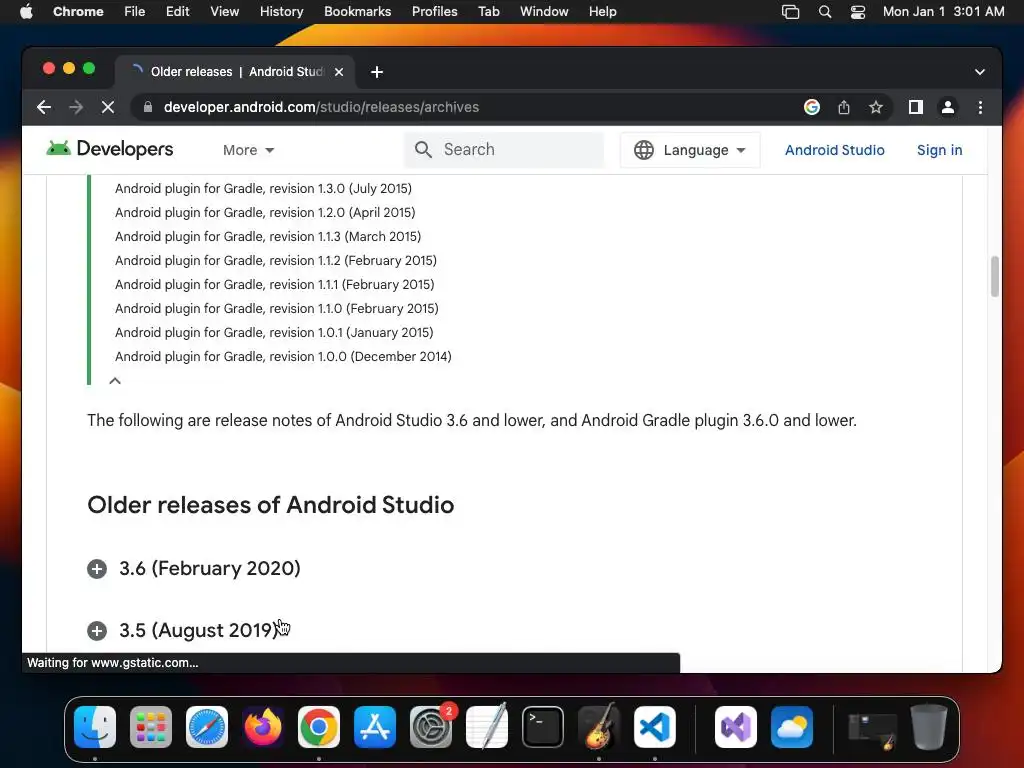Image resolution: width=1024 pixels, height=768 pixels.
Task: Open Gradle plugin revision 1.1.3 (March 2015)
Action: (x=268, y=236)
